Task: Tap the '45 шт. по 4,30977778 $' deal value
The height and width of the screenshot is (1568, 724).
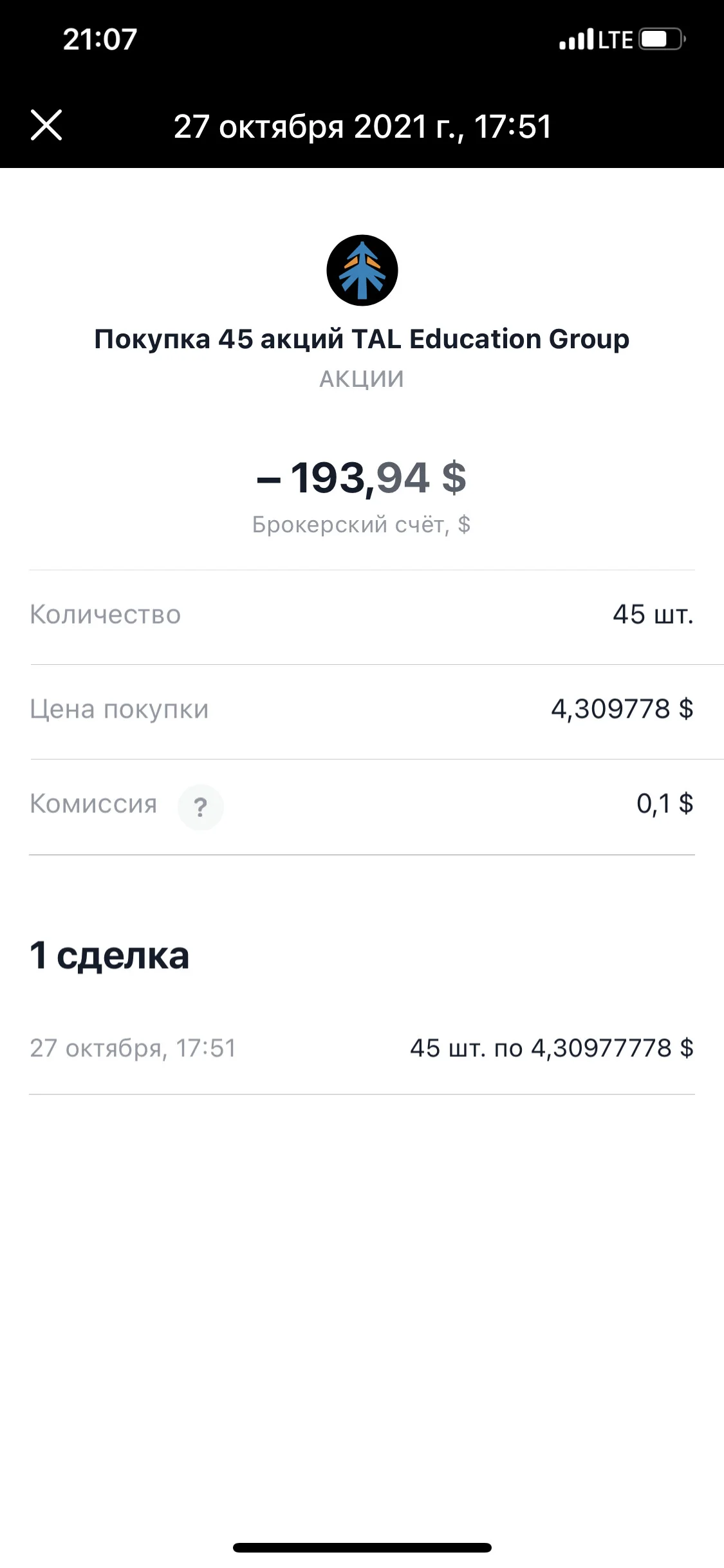Action: (552, 1048)
